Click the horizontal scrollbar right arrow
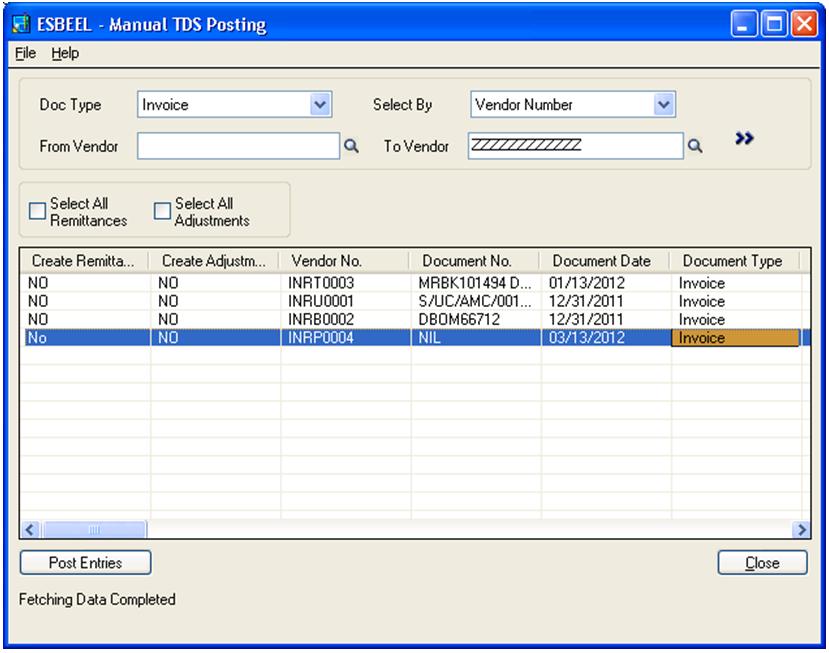 [801, 529]
